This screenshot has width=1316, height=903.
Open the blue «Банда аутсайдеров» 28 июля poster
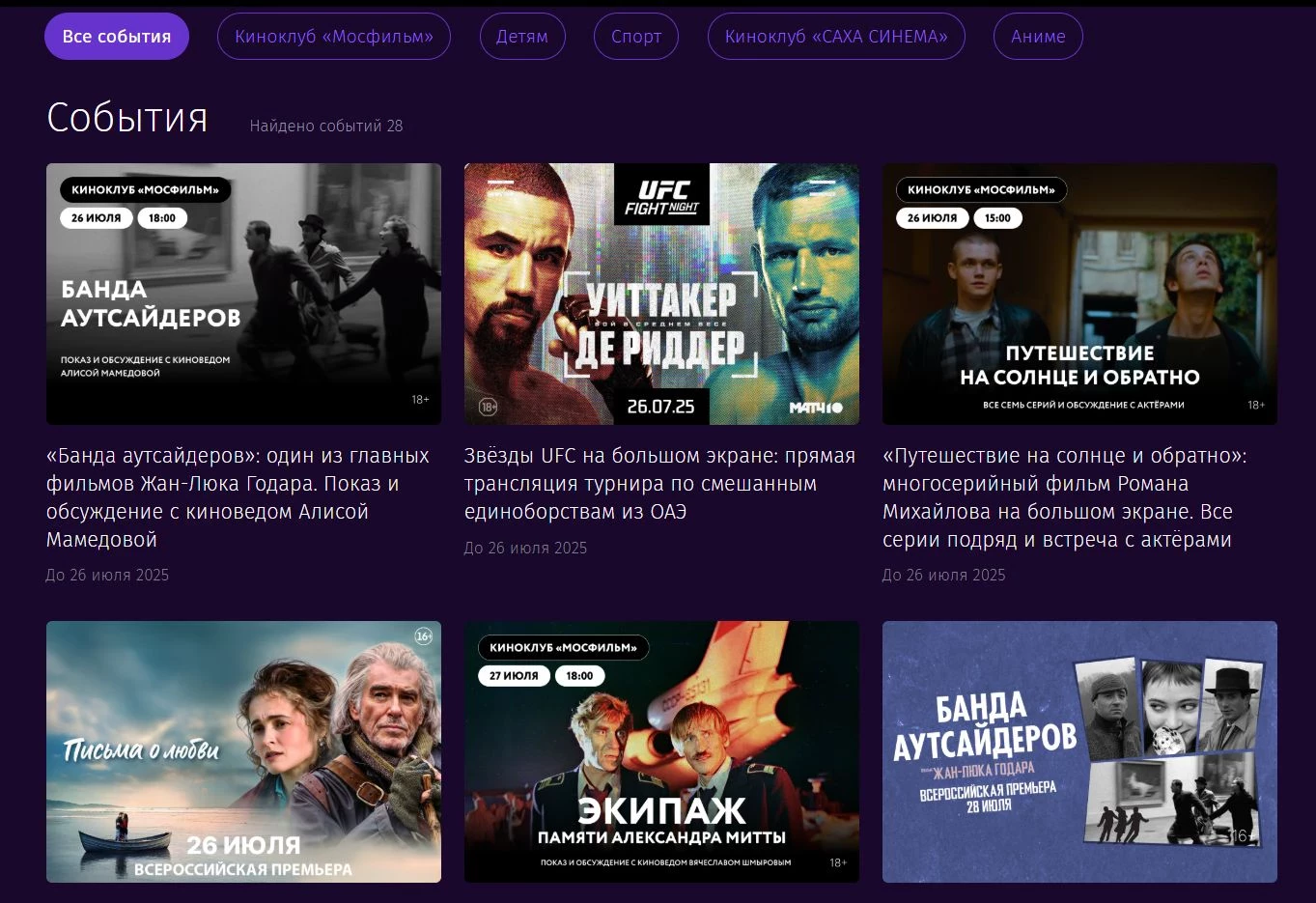coord(1079,751)
